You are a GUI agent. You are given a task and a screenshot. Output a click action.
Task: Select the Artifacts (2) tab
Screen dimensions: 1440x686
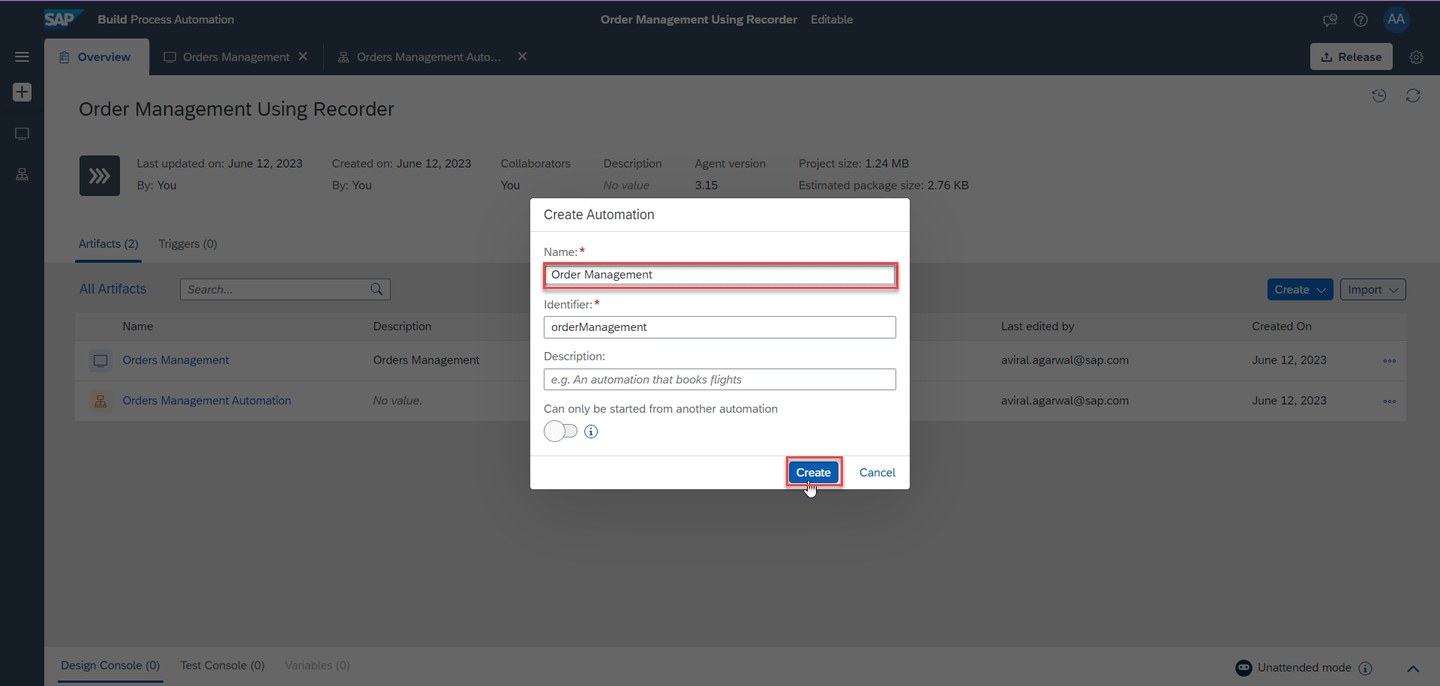coord(108,244)
